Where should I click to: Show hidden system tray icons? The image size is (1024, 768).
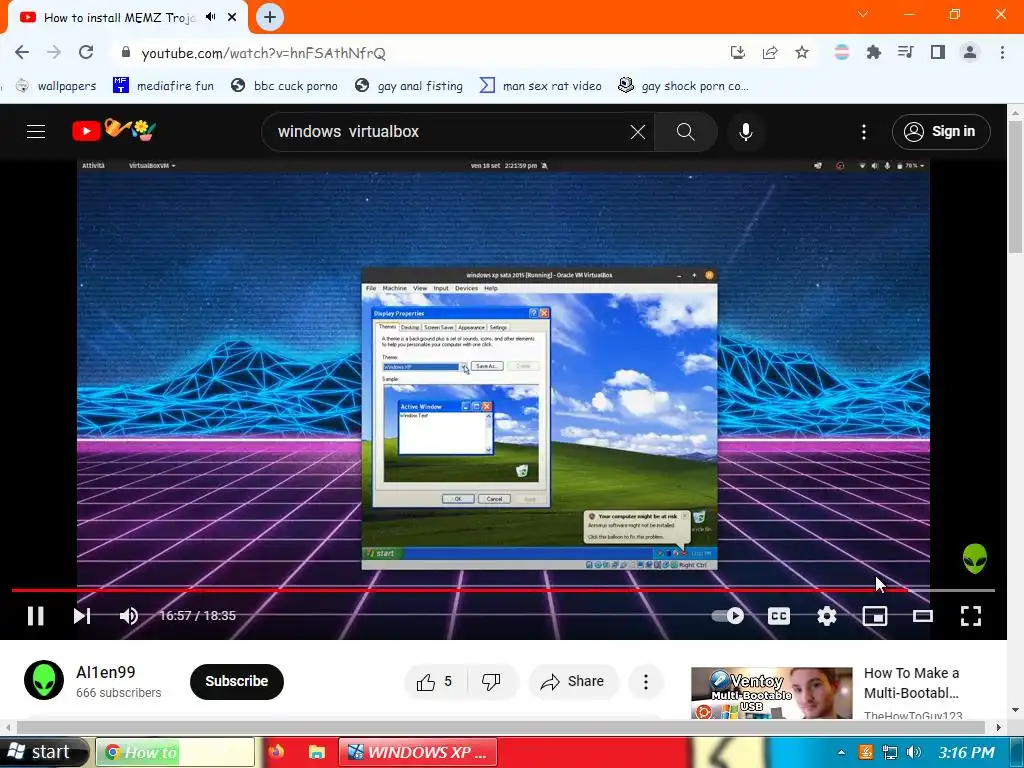pos(841,752)
